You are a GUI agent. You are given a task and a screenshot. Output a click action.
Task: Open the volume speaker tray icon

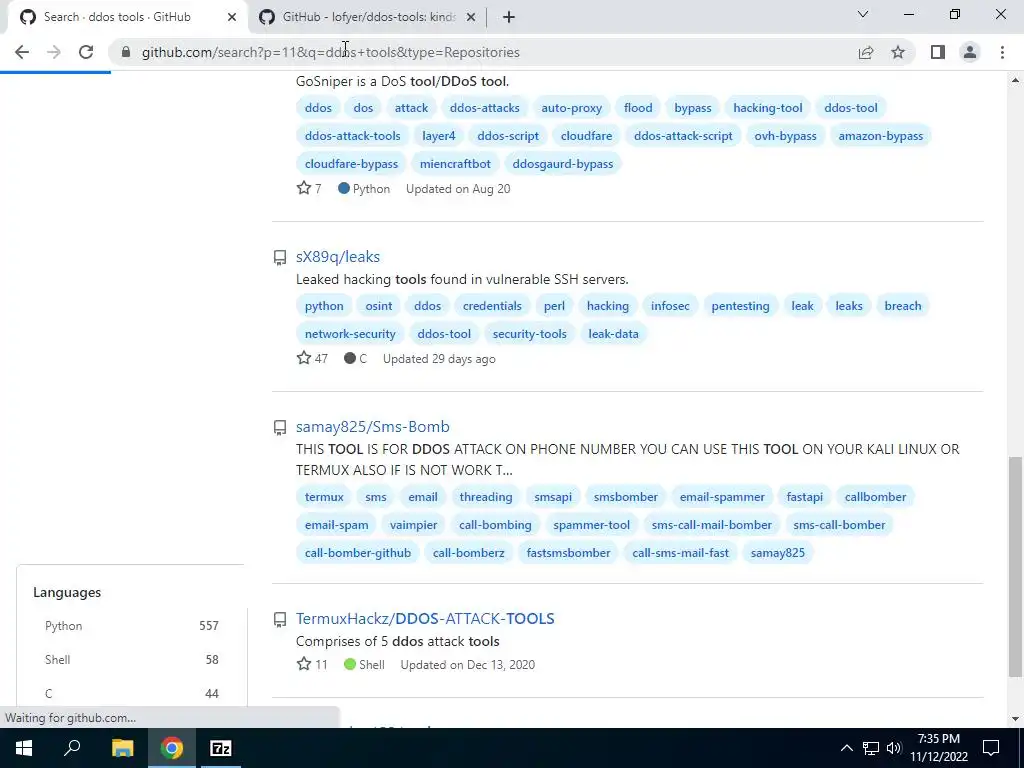893,748
